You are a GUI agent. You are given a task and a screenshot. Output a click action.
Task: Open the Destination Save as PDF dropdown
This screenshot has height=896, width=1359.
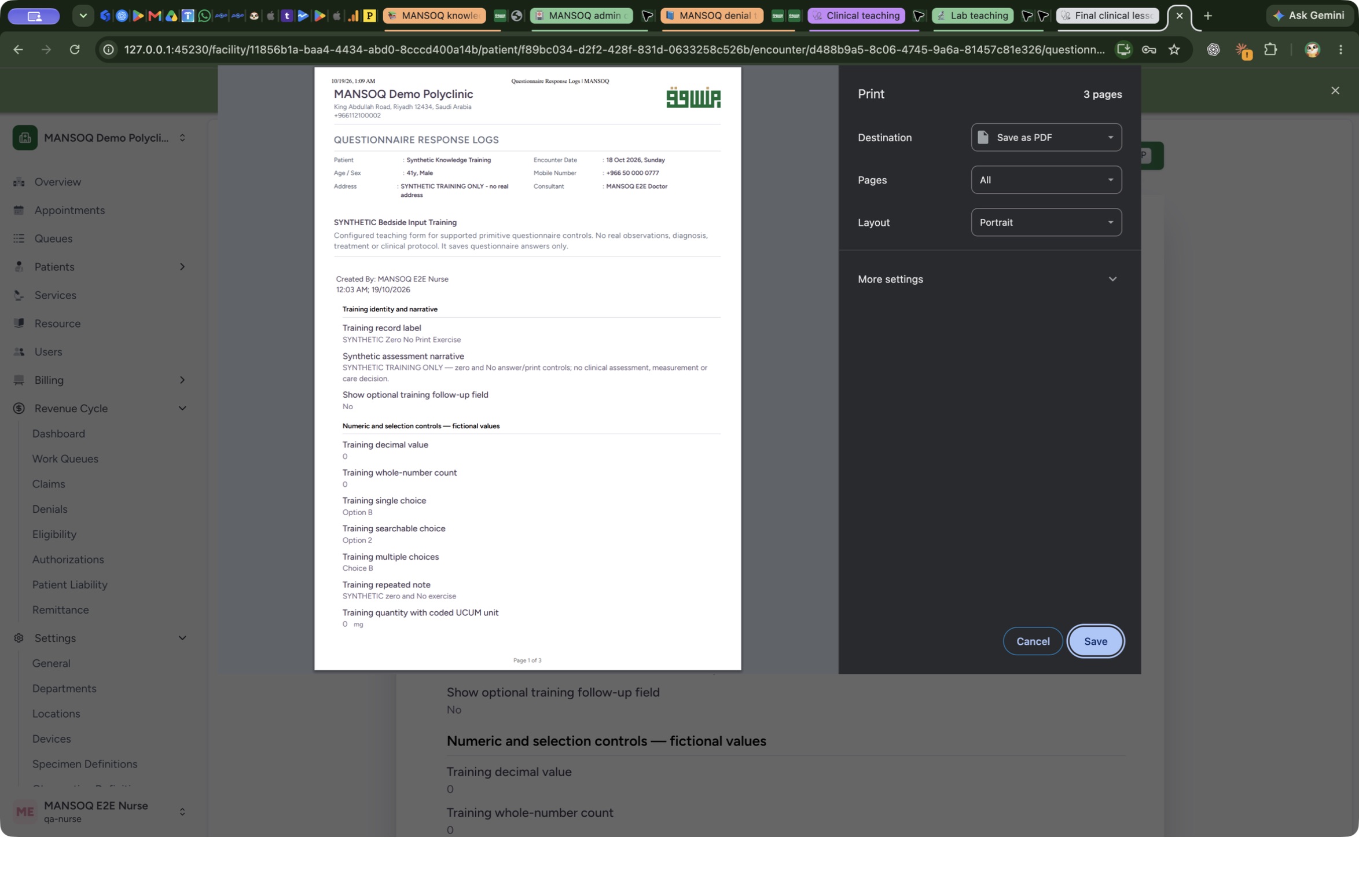1046,137
